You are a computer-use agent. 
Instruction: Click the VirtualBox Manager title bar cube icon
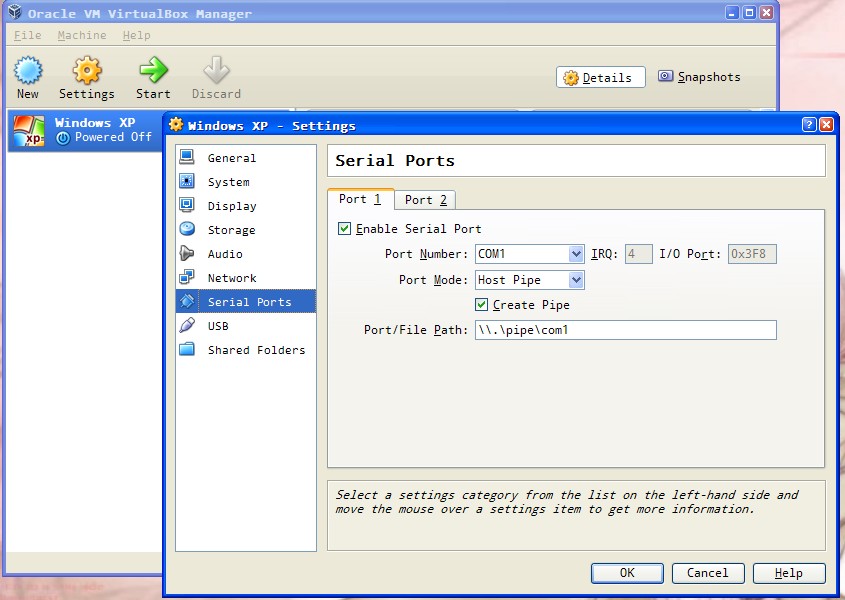tap(15, 12)
